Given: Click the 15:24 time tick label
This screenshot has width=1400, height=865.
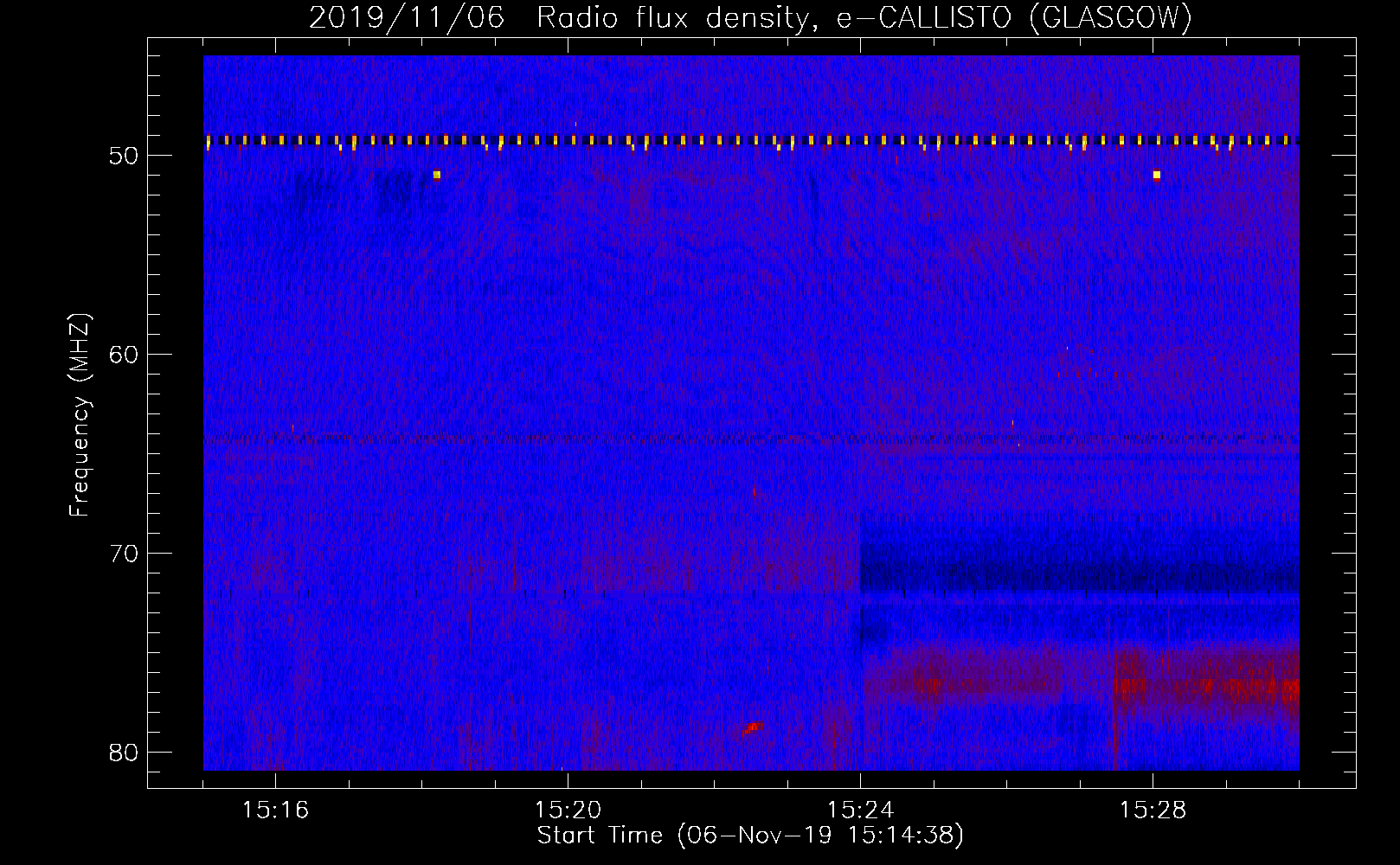Looking at the screenshot, I should pos(860,811).
